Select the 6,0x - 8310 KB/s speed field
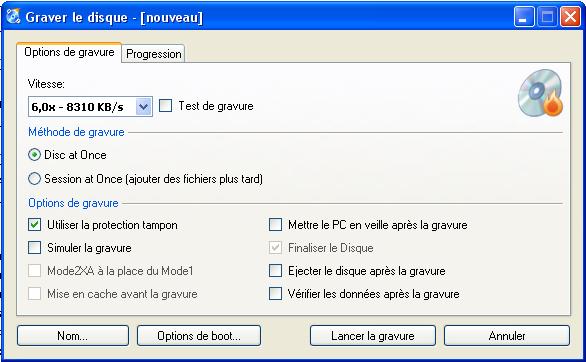The image size is (586, 362). [x=90, y=107]
